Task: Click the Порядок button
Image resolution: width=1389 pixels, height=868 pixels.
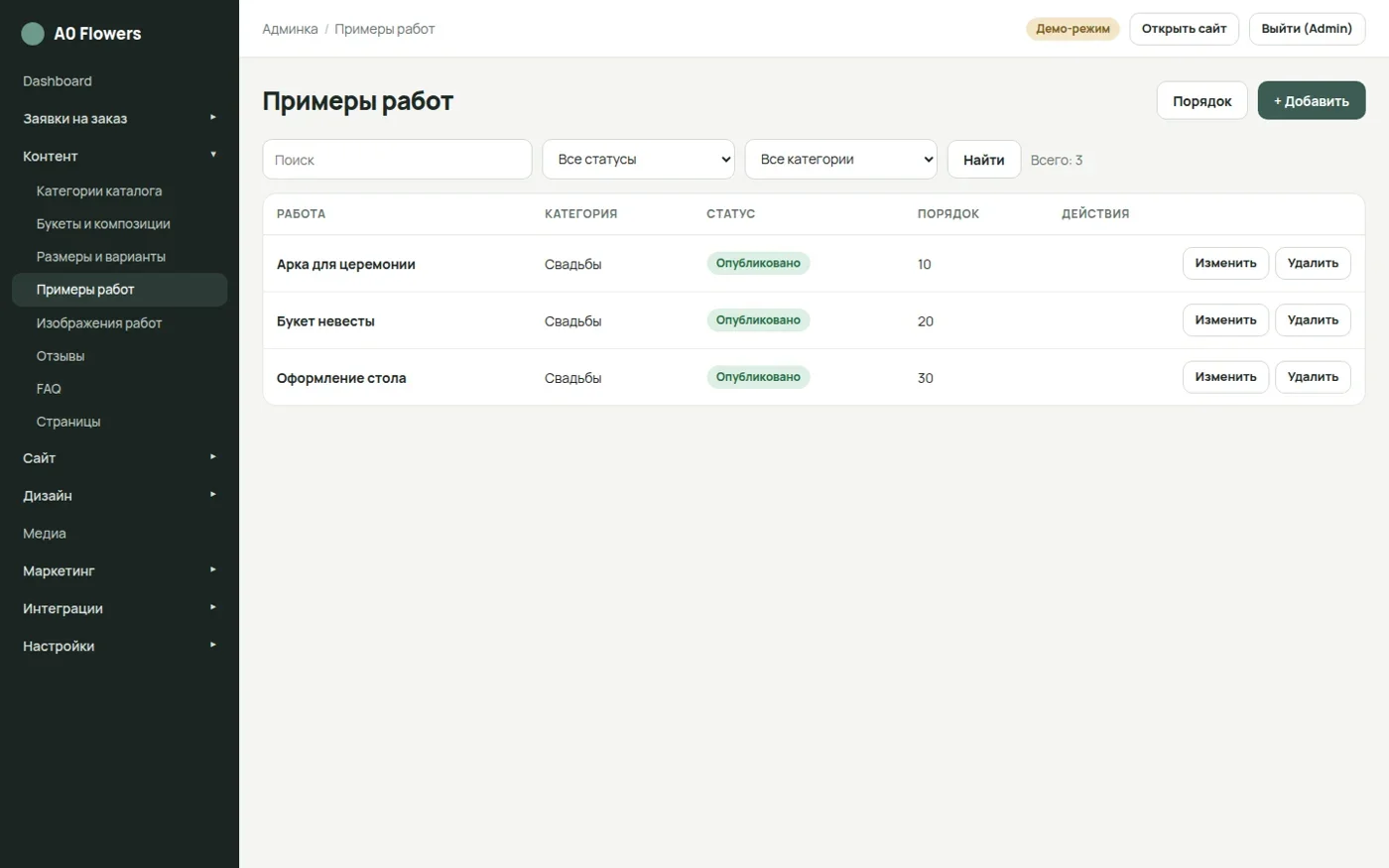Action: 1202,101
